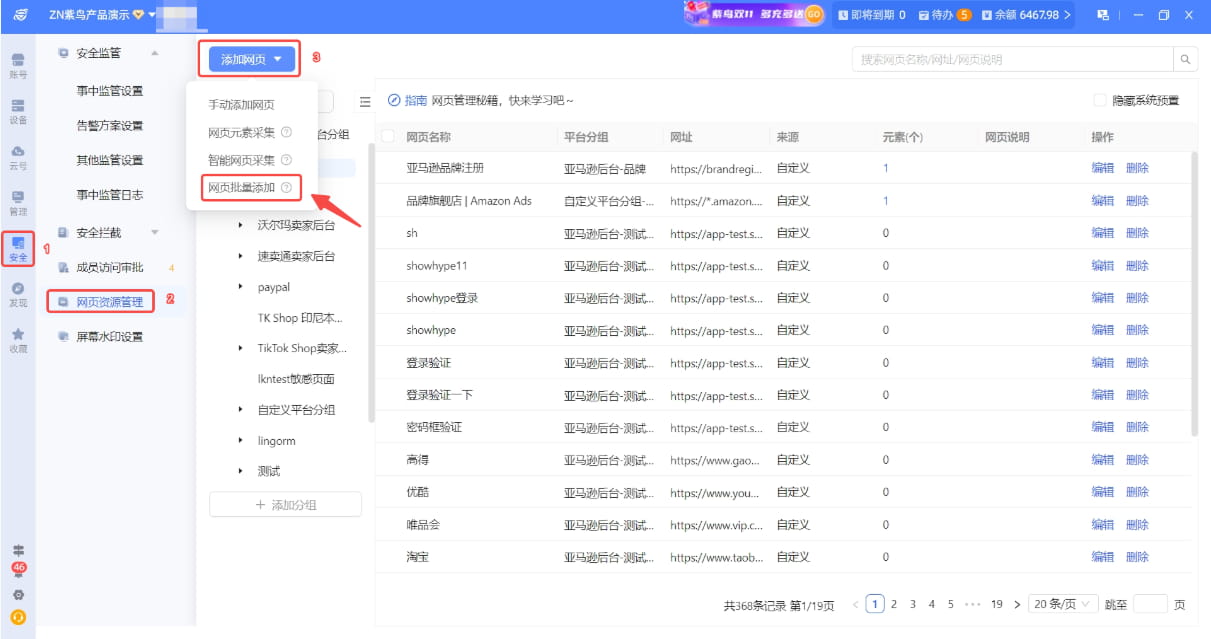Click help icon next to 网页批量添加

[286, 188]
